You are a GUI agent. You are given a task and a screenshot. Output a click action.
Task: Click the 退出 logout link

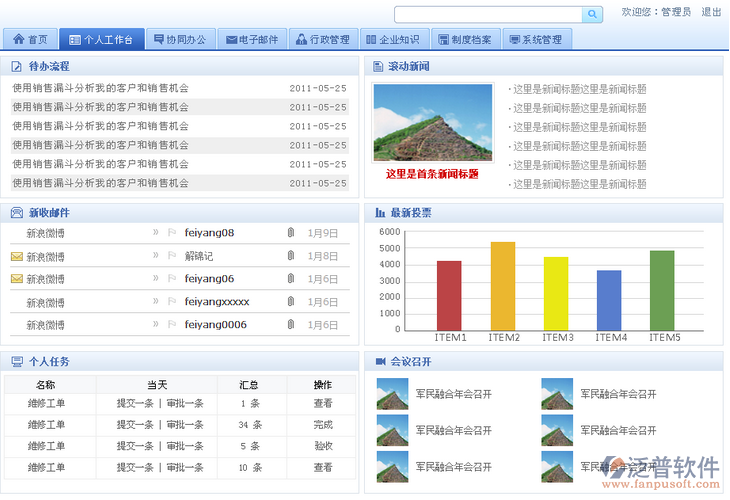click(711, 12)
